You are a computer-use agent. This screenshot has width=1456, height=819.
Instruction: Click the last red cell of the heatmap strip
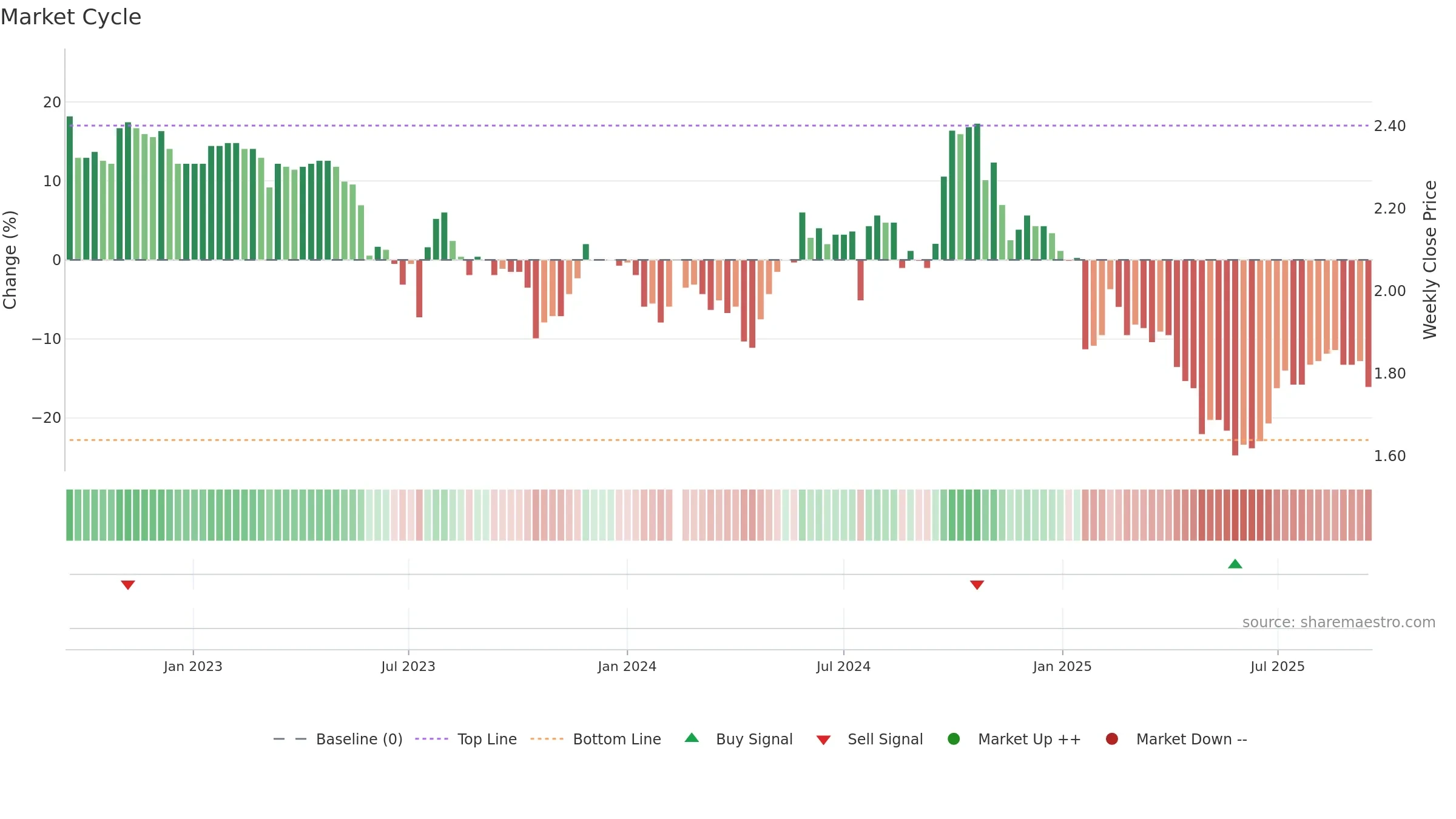1369,515
